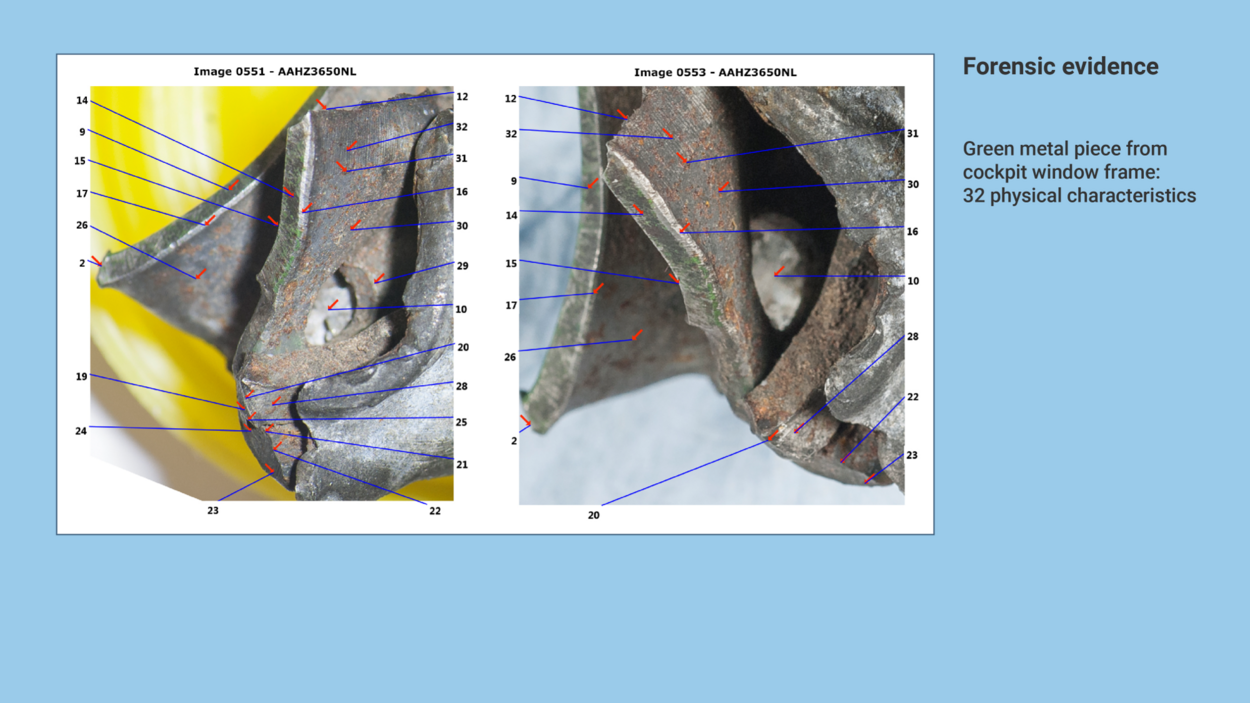This screenshot has width=1250, height=703.
Task: Select label 10 in Image 0553
Action: coord(913,282)
